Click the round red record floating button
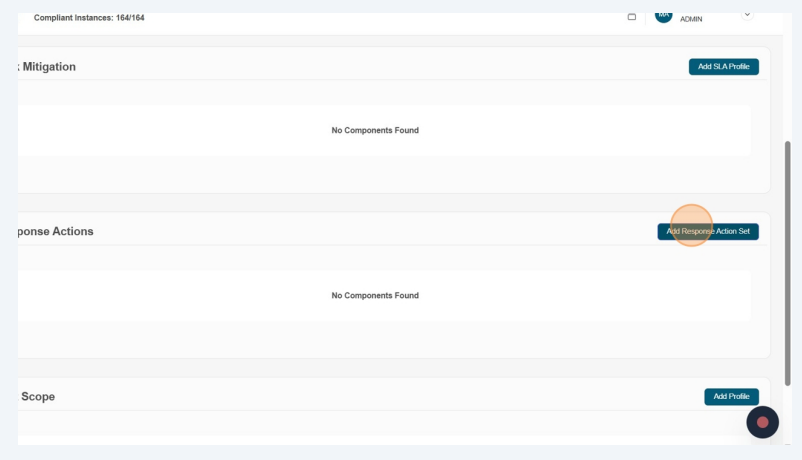 coord(762,422)
